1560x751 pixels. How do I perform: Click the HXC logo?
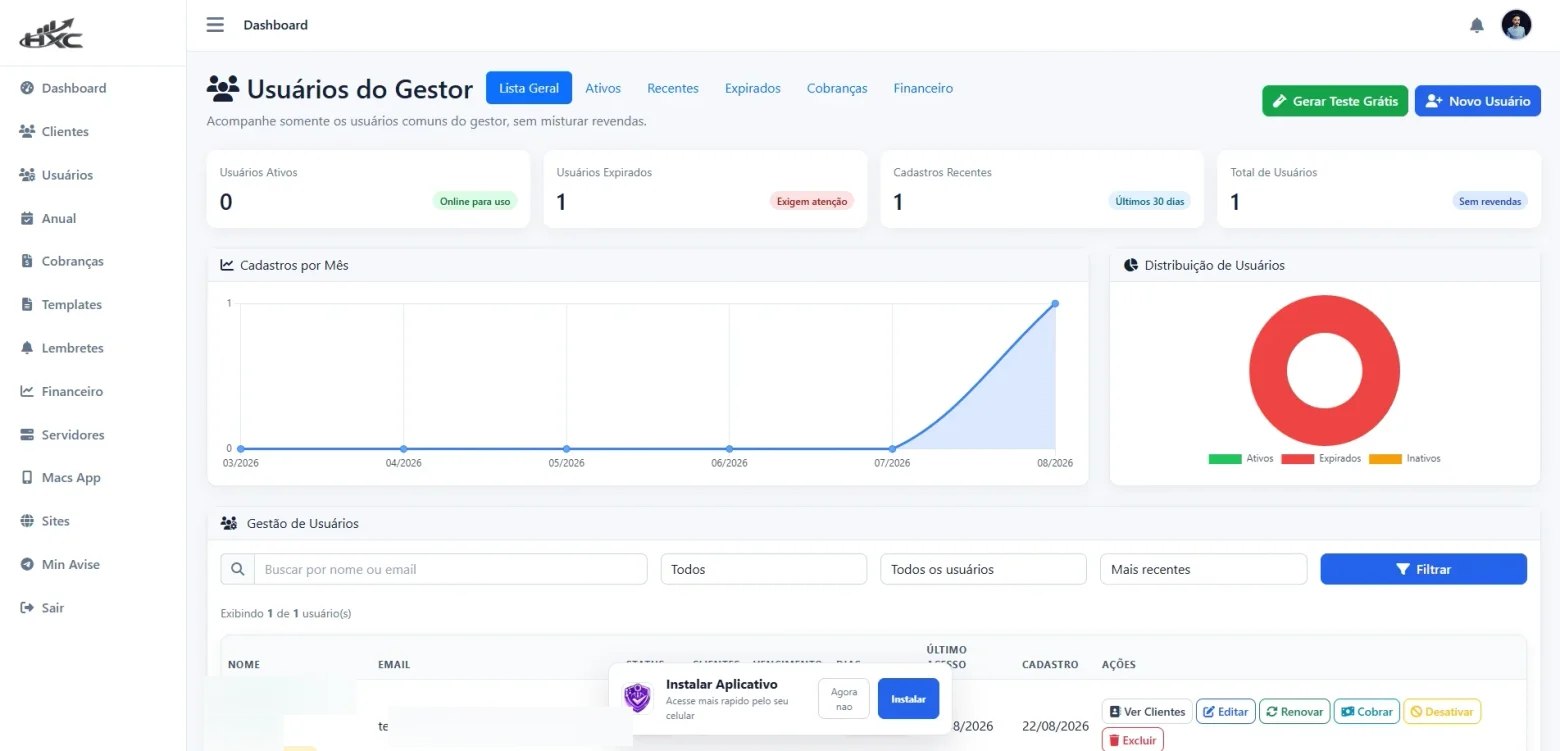point(51,33)
